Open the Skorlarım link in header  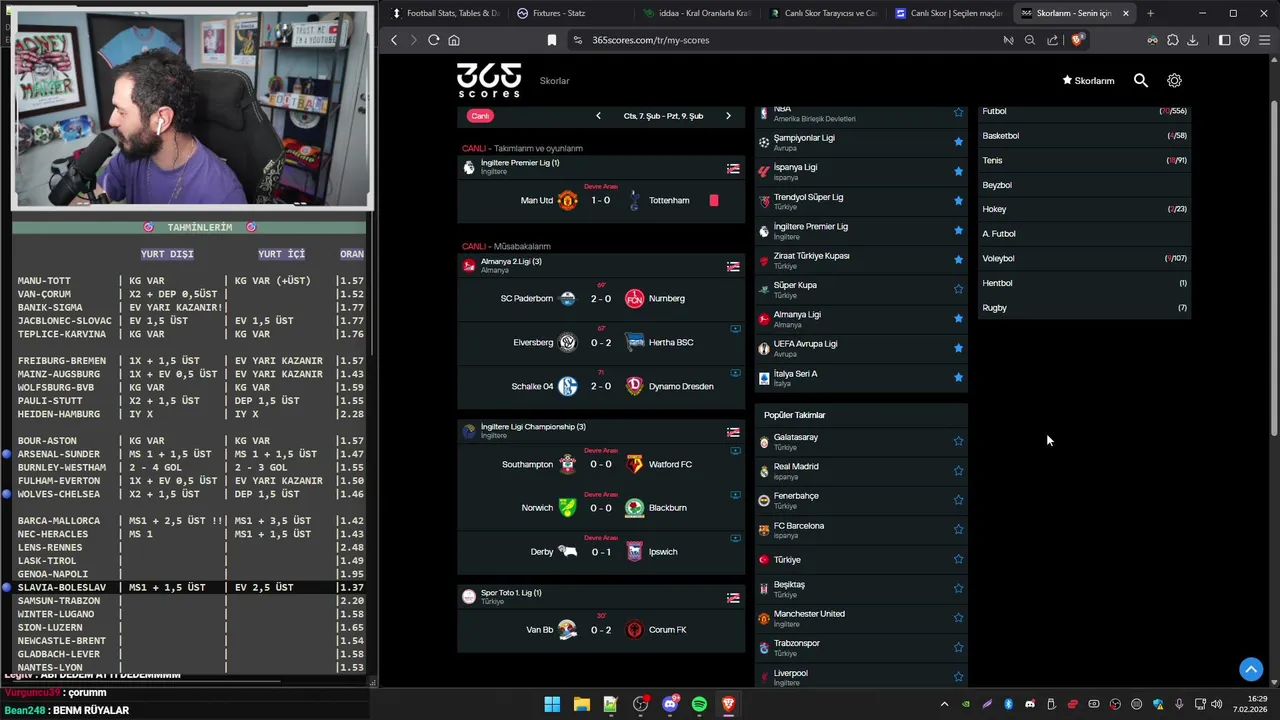[1088, 81]
